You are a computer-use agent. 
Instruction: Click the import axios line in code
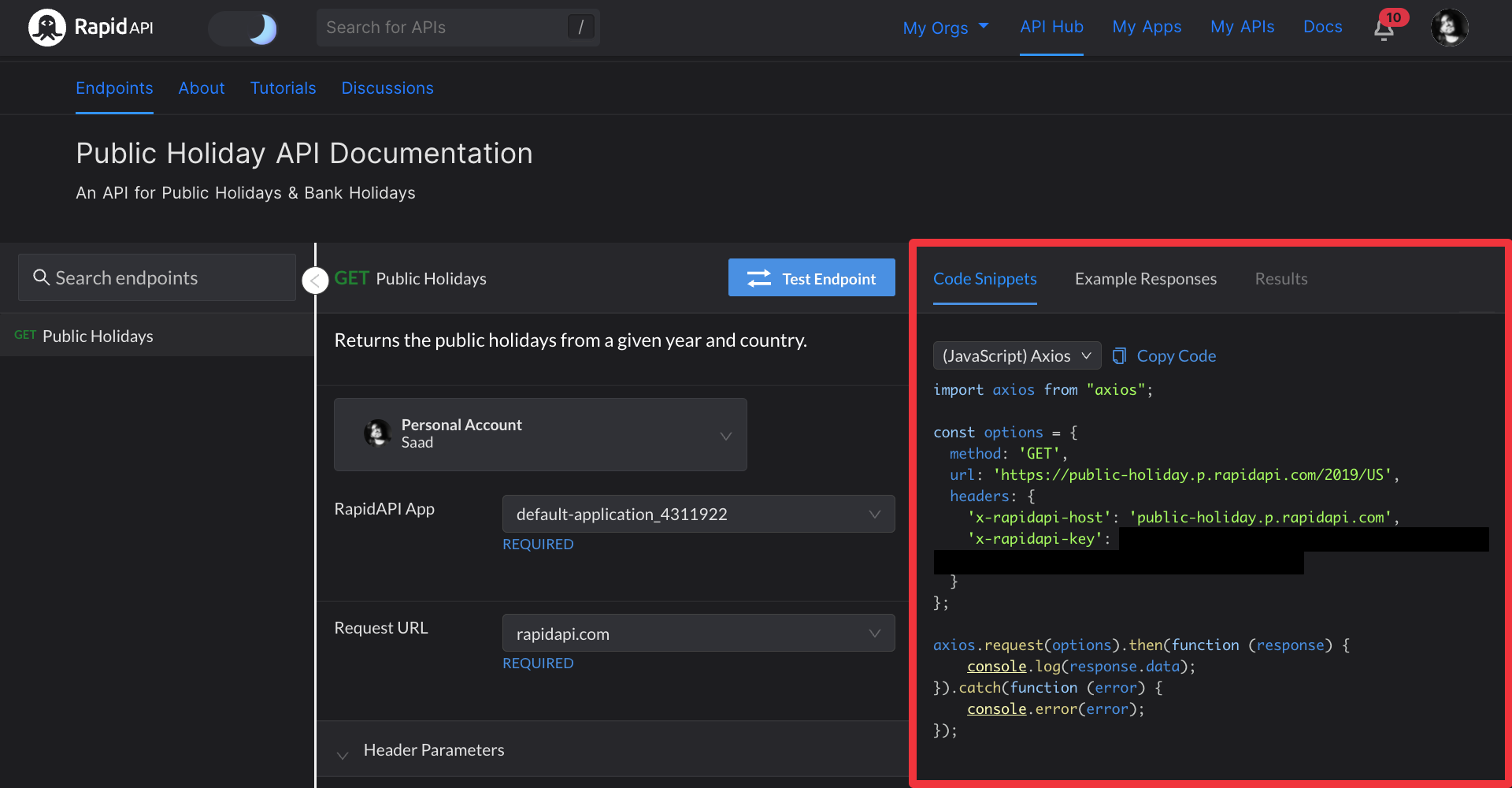(1043, 390)
